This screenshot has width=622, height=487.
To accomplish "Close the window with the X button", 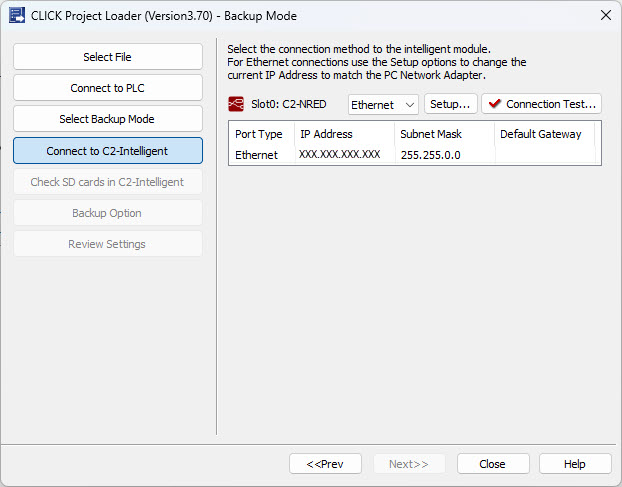I will 606,15.
